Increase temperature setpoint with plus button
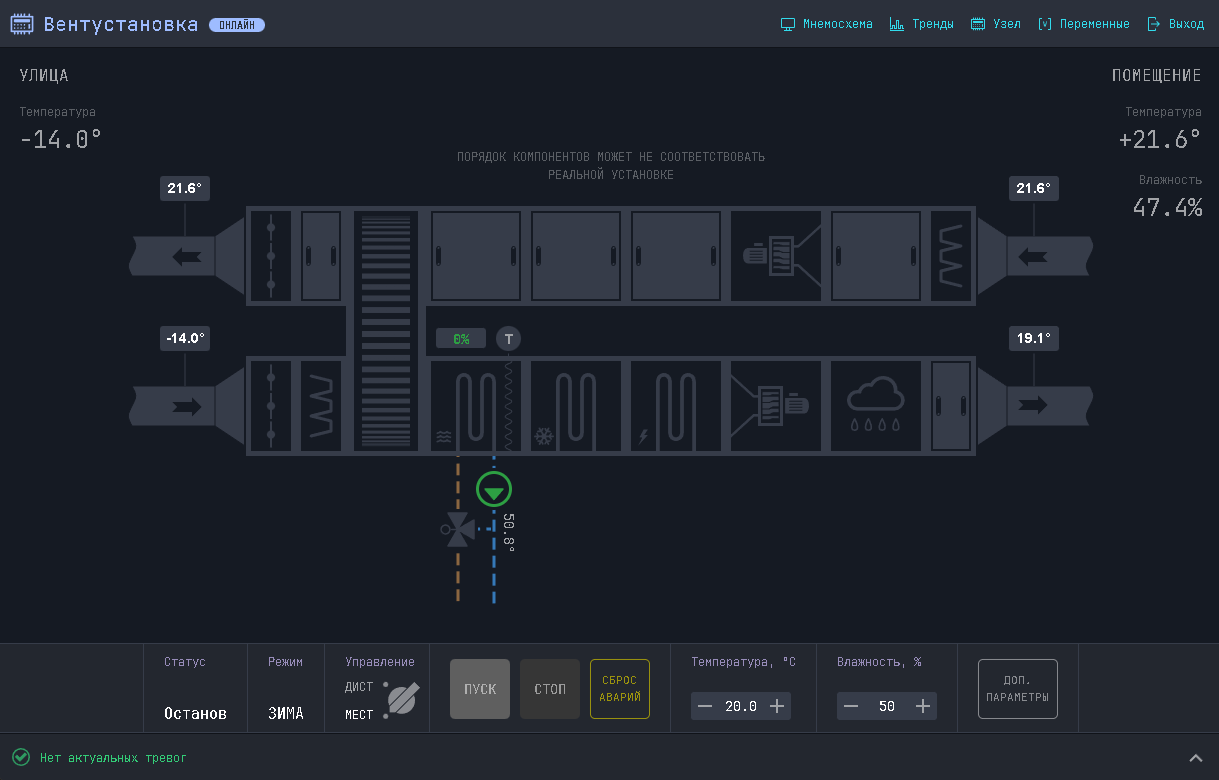The height and width of the screenshot is (780, 1219). 777,706
